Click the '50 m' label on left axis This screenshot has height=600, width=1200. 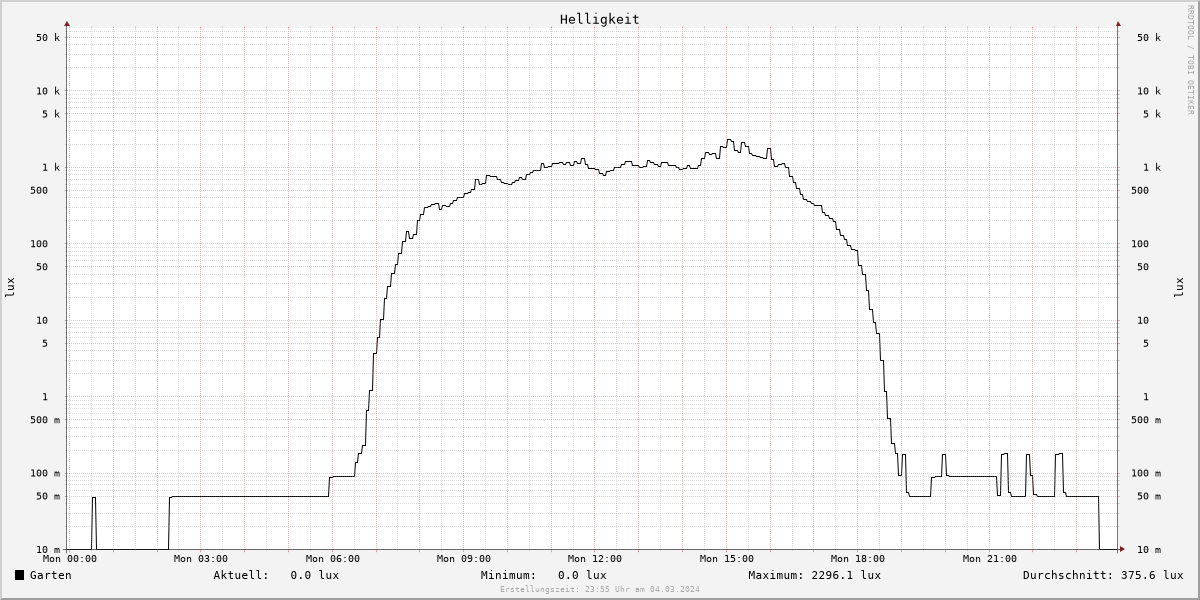pos(48,497)
